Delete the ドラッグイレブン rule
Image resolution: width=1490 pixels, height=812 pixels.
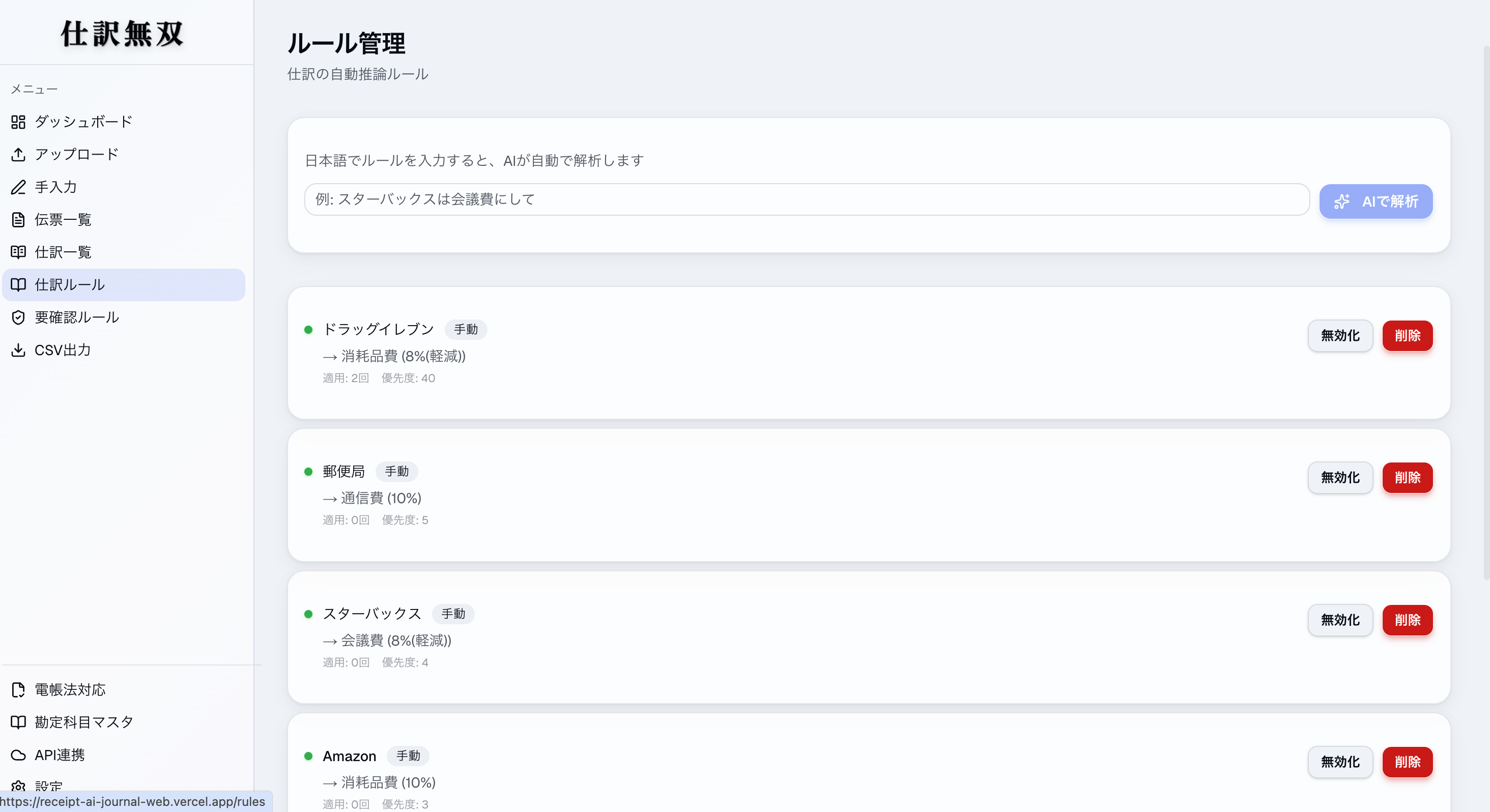point(1407,335)
